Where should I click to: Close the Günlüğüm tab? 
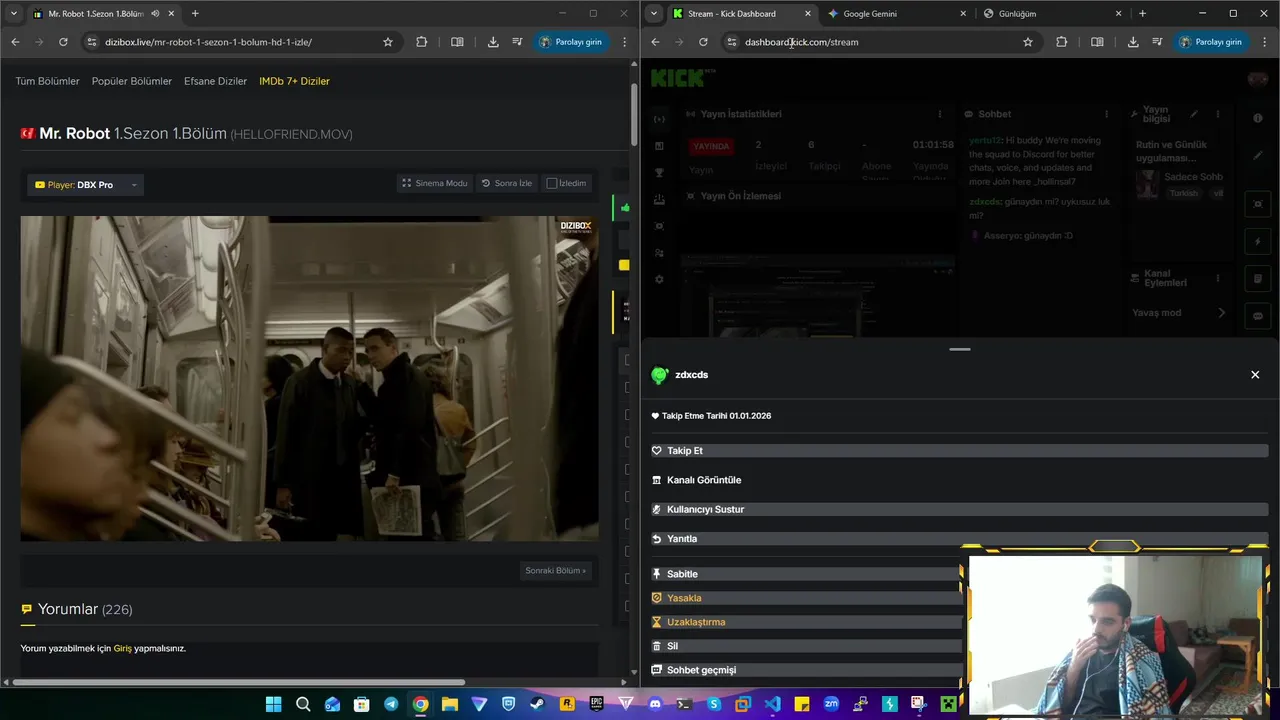(x=1118, y=14)
